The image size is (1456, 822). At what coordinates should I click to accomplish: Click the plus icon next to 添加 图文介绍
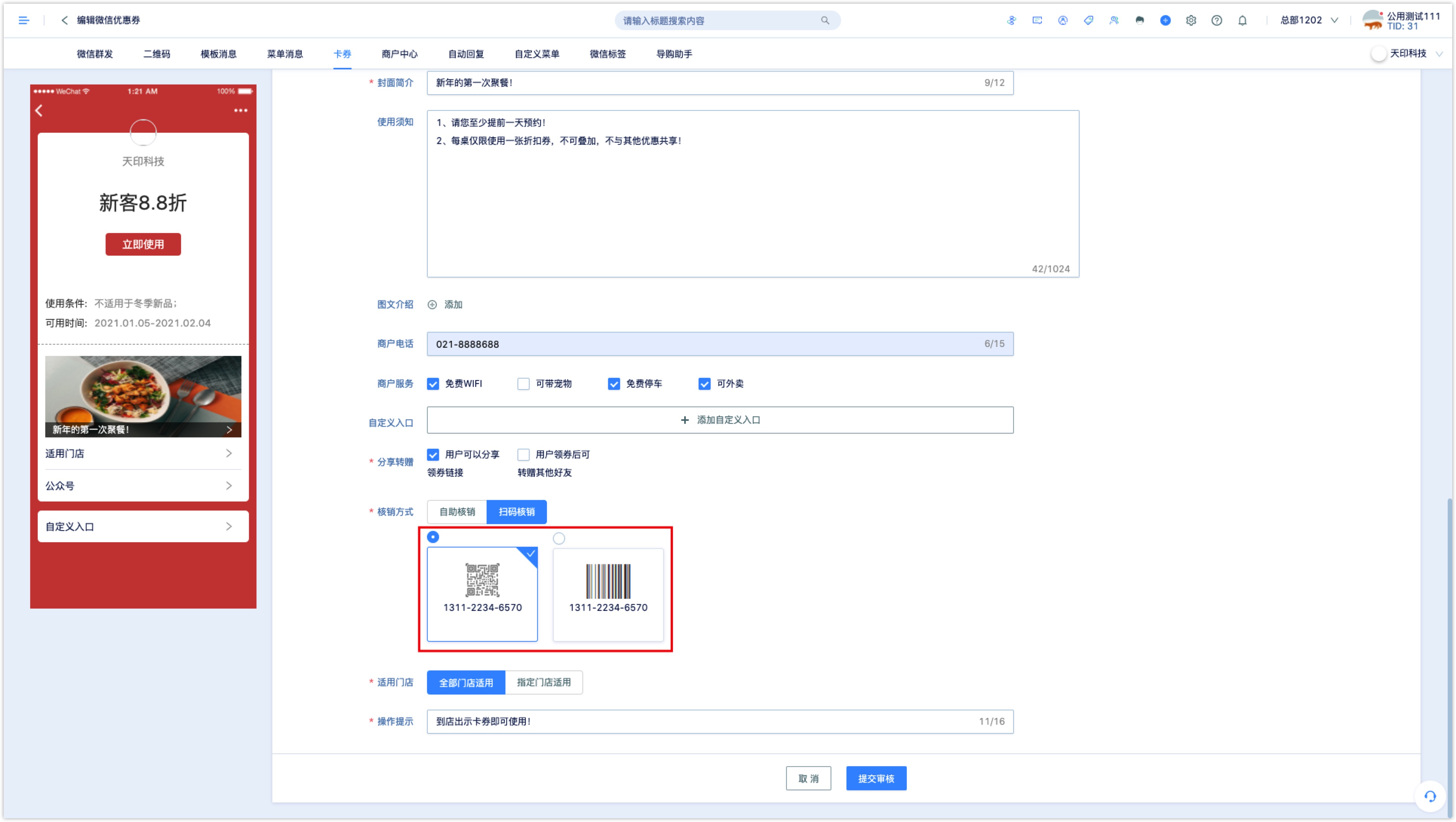[432, 305]
